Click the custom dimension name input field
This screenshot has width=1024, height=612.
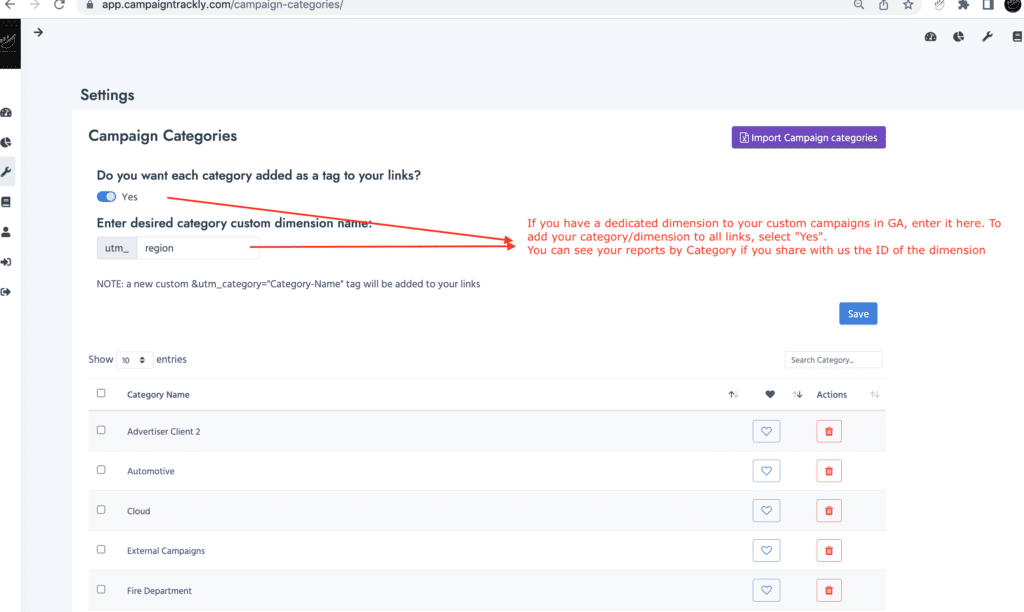pyautogui.click(x=190, y=247)
